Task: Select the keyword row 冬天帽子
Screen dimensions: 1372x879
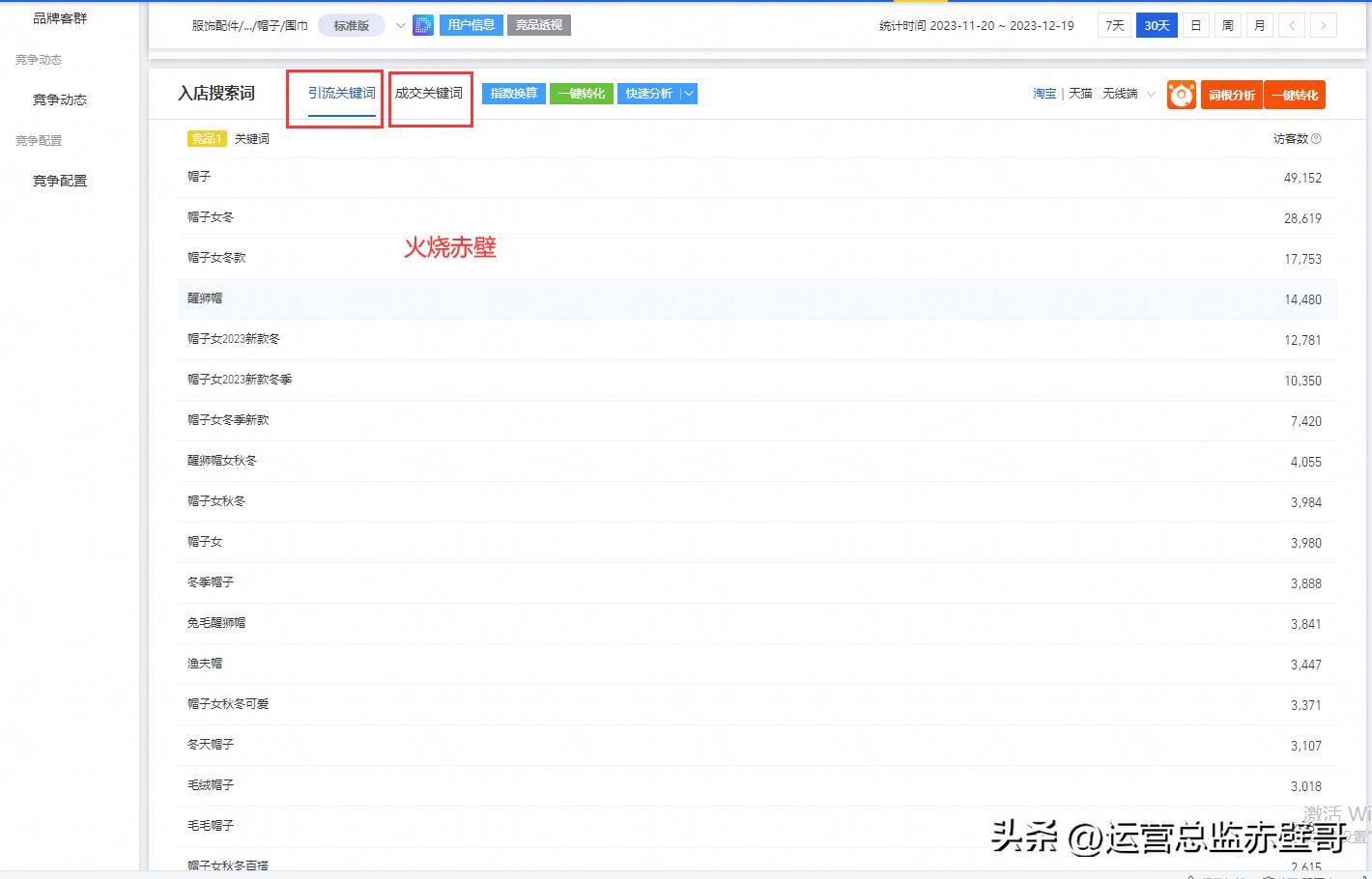Action: click(x=757, y=746)
